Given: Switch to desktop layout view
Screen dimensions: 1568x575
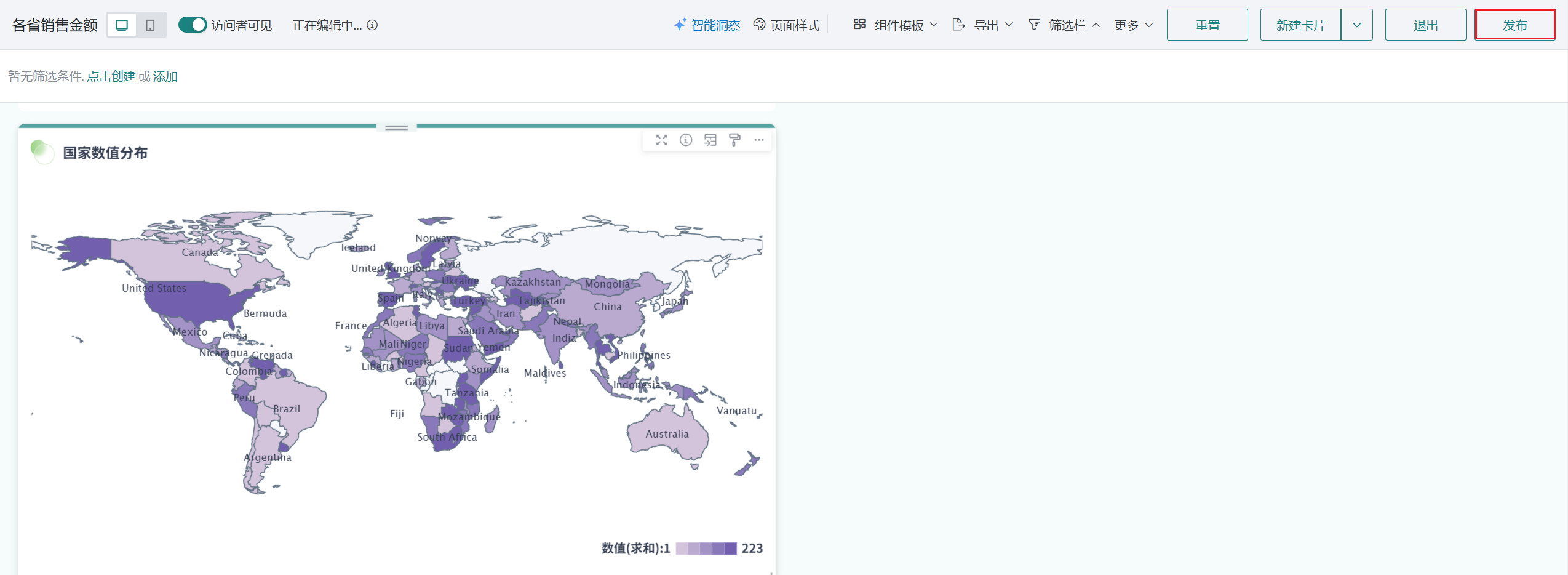Looking at the screenshot, I should [x=122, y=25].
